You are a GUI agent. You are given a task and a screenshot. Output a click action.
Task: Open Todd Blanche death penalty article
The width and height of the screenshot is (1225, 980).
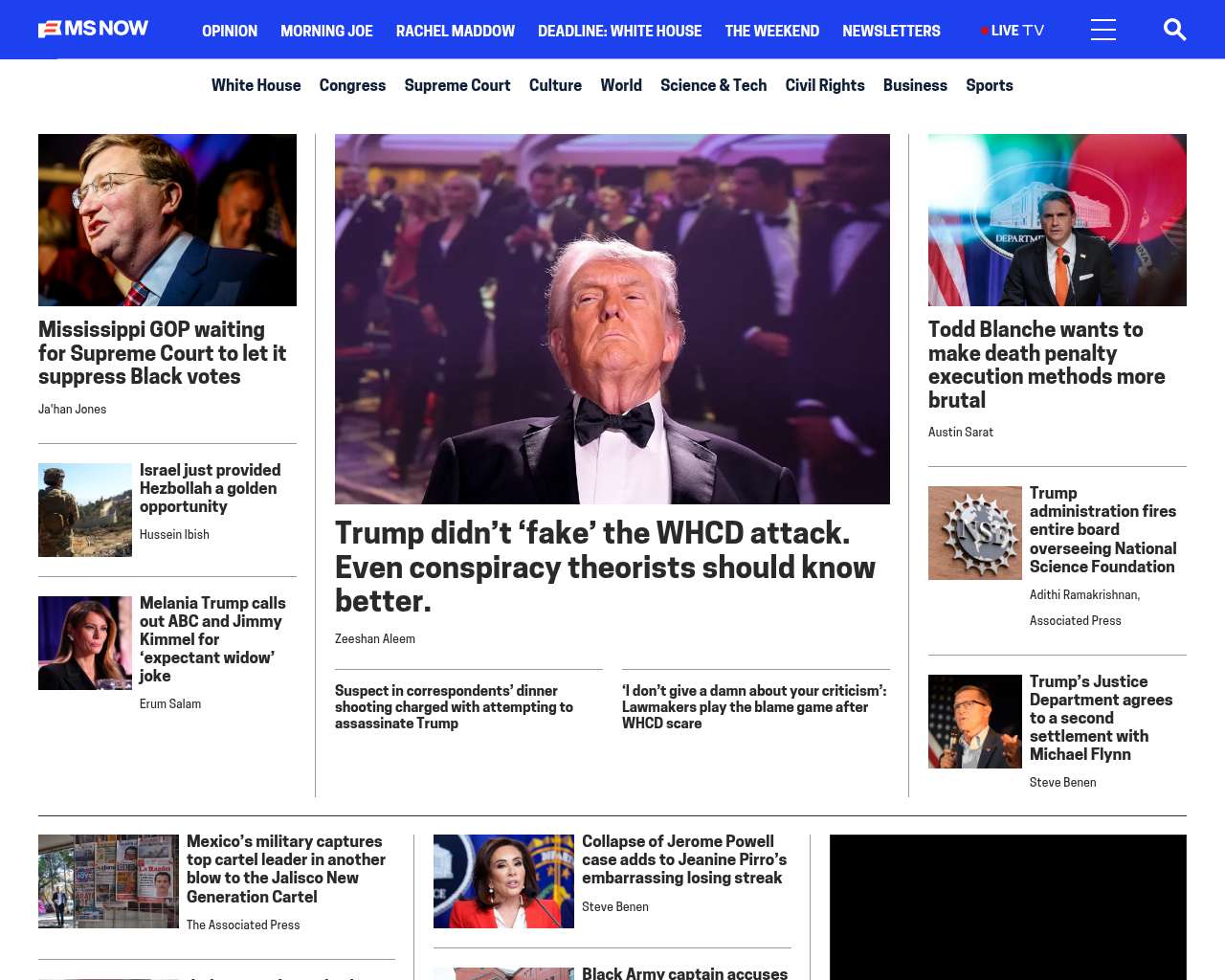(x=1047, y=365)
